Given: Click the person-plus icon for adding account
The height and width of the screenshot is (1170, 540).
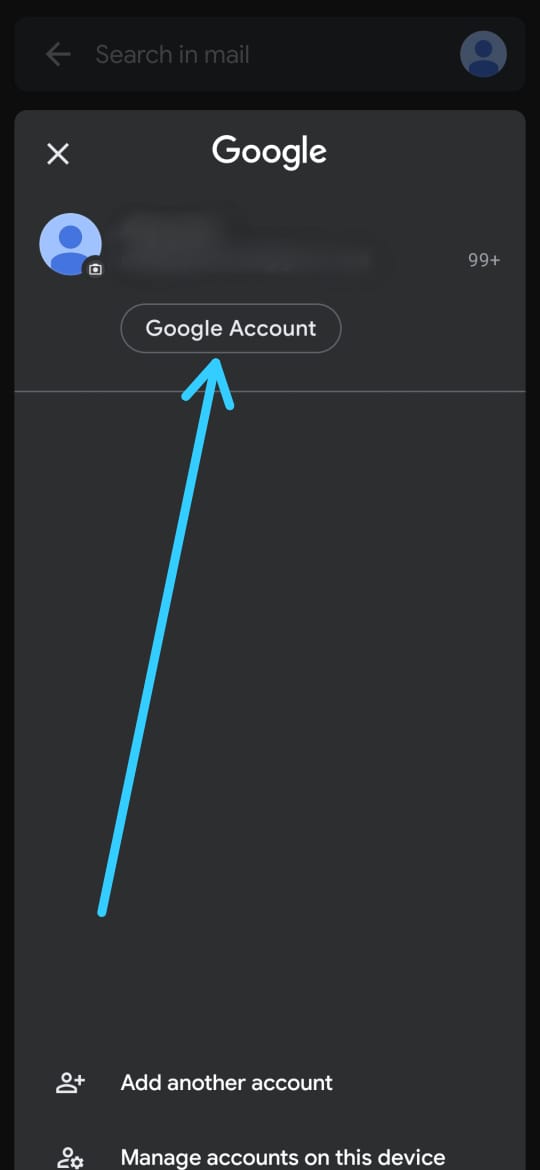Looking at the screenshot, I should [71, 1083].
